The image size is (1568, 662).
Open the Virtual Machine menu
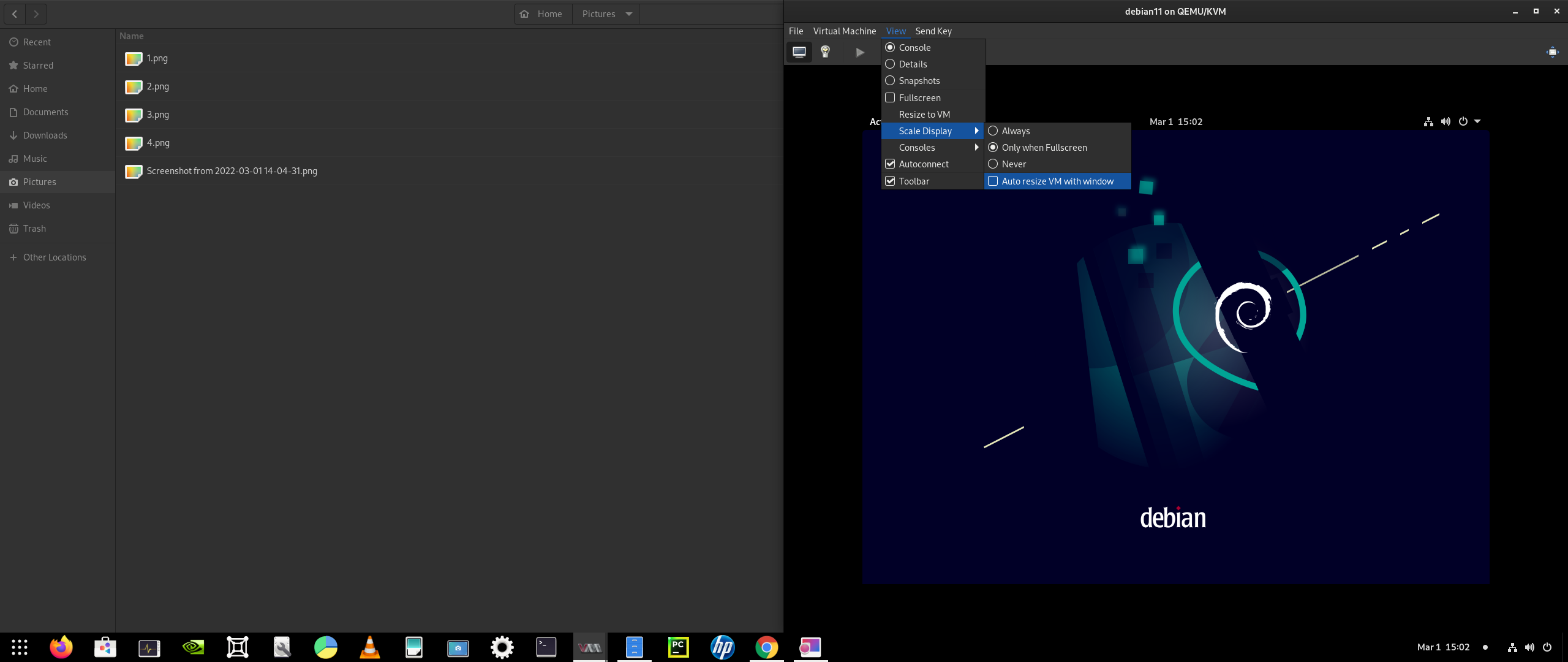(x=844, y=31)
